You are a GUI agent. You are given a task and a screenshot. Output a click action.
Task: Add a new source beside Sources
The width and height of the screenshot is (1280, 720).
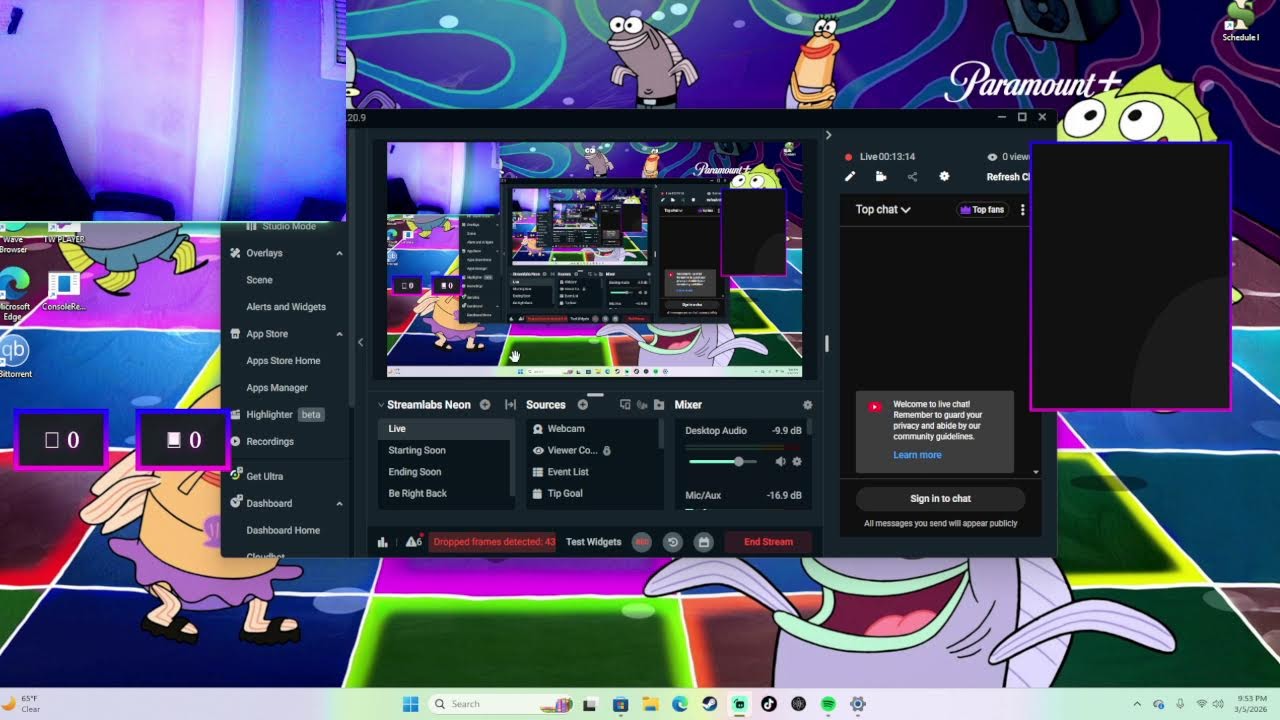tap(583, 405)
